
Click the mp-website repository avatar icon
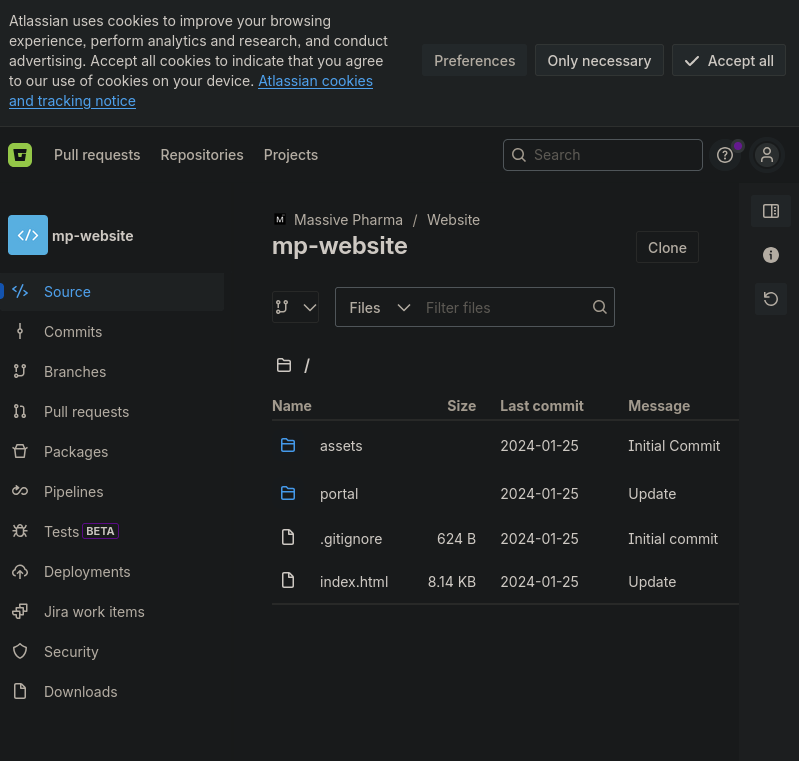28,236
